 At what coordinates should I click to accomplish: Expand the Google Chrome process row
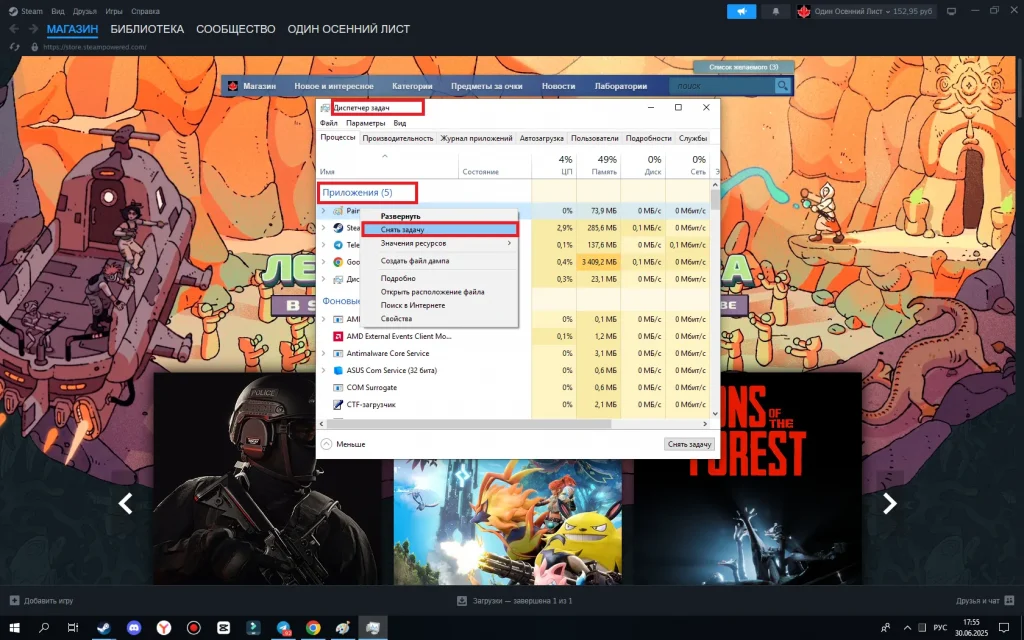[323, 262]
